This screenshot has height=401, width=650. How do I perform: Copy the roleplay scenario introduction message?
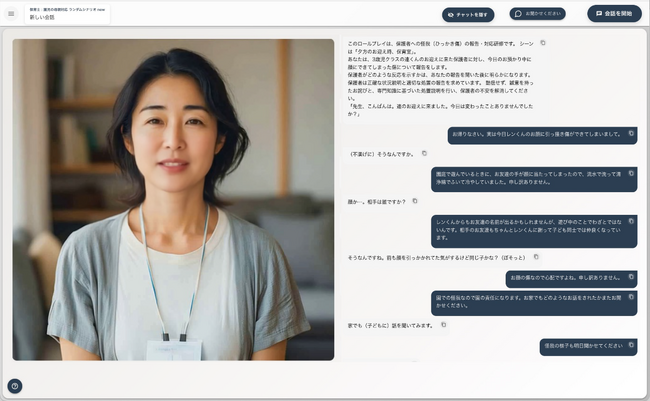[543, 43]
